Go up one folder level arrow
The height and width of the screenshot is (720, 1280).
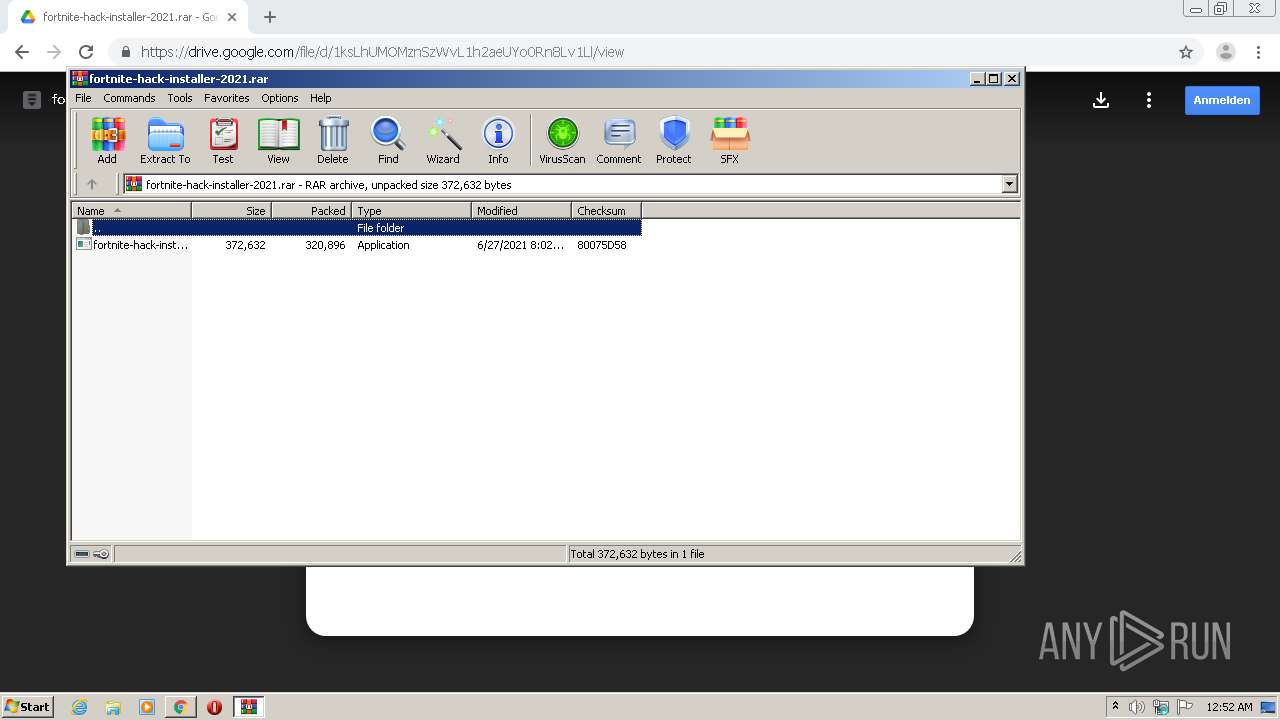pos(92,184)
